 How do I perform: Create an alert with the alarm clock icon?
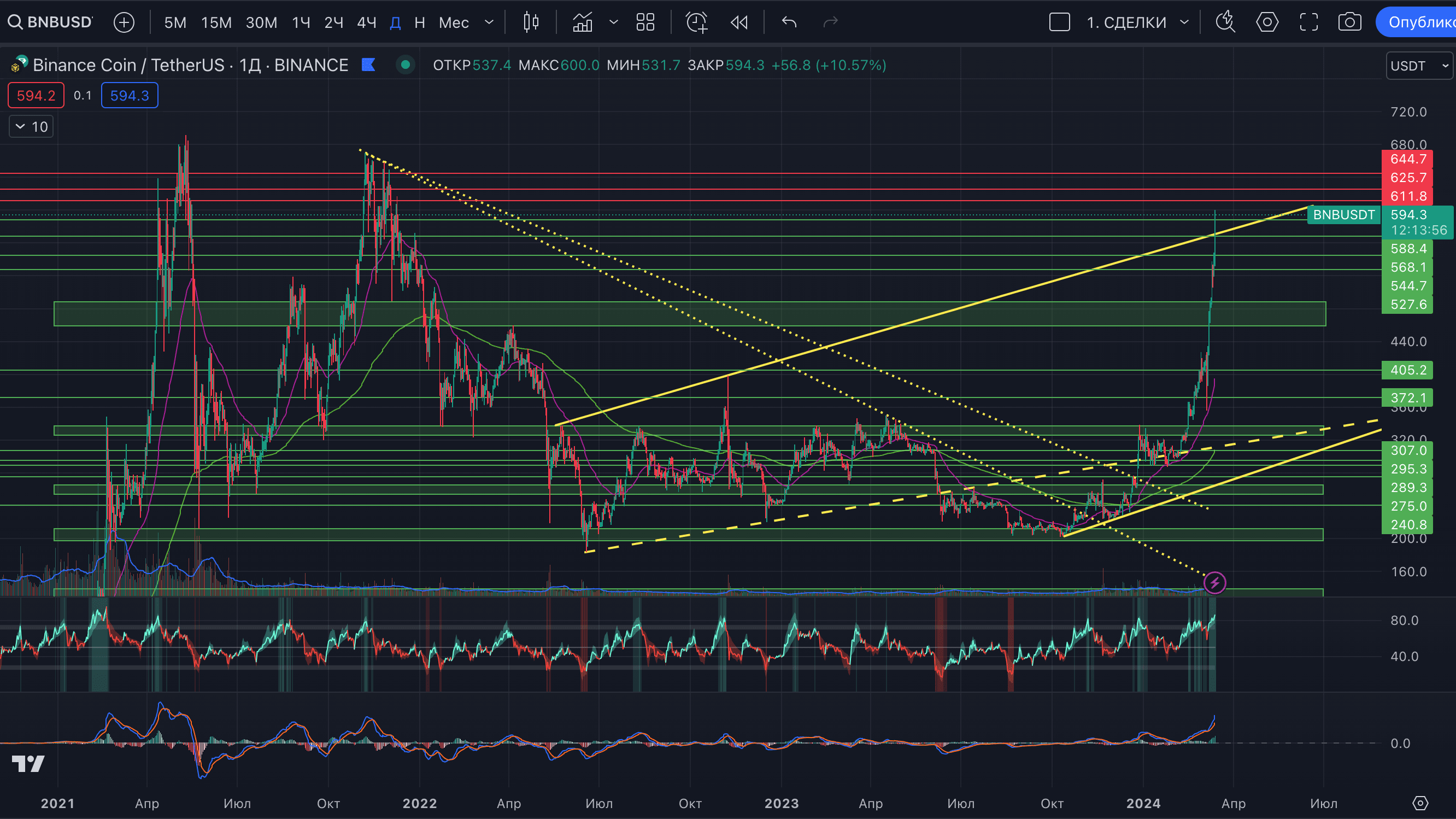696,22
